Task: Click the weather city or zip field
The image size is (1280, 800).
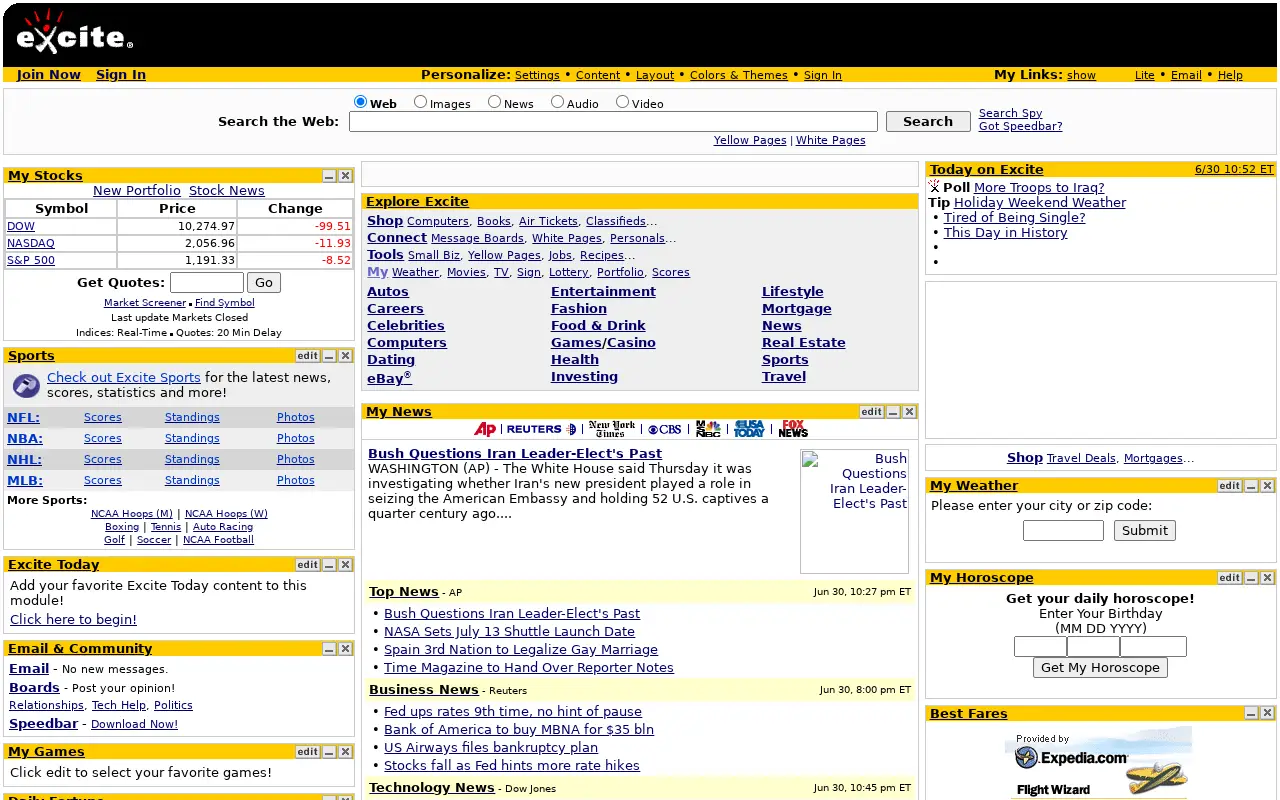Action: (1063, 530)
